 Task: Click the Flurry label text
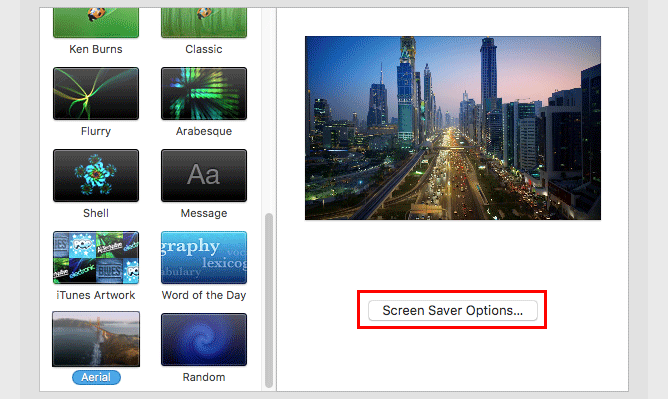click(96, 131)
